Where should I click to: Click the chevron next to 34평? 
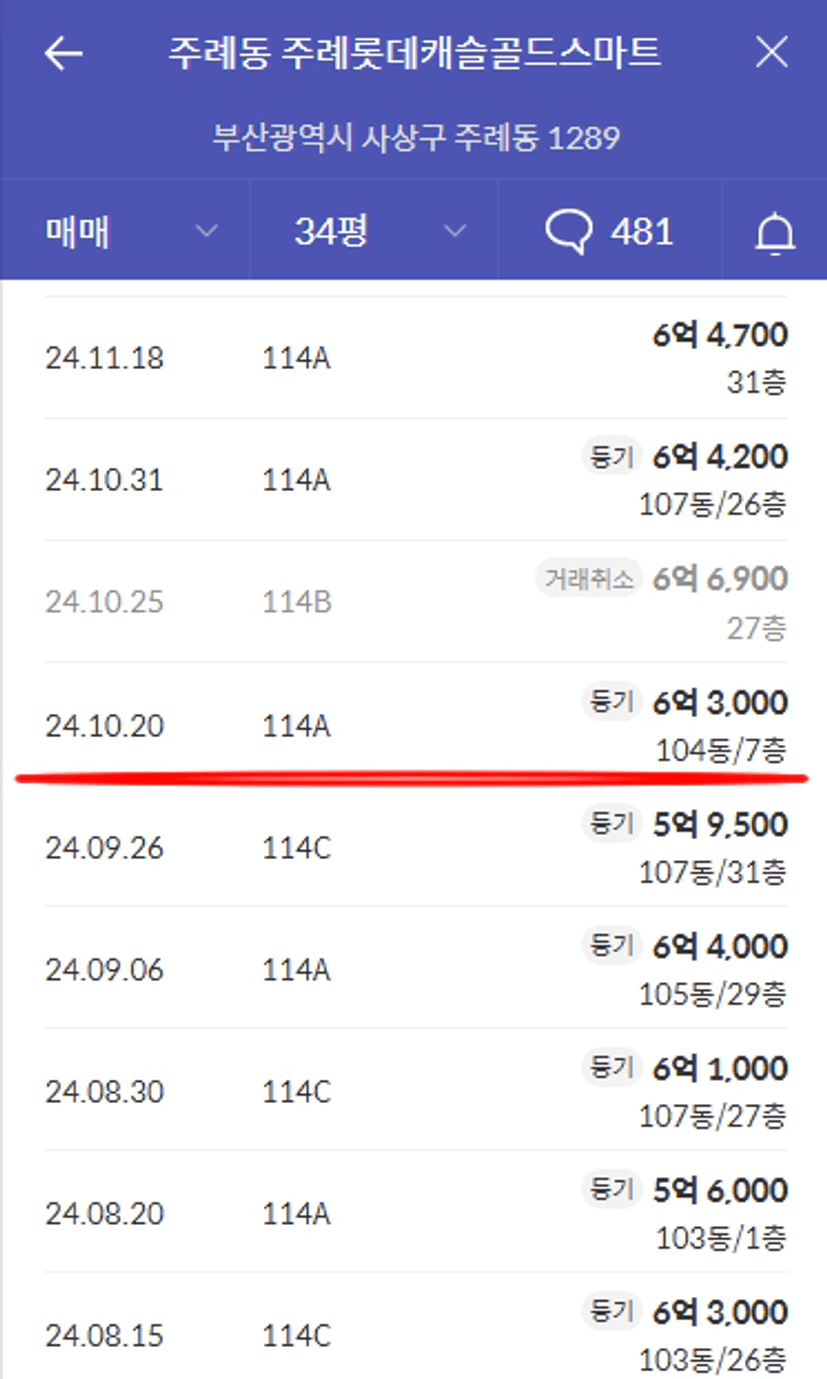point(455,232)
